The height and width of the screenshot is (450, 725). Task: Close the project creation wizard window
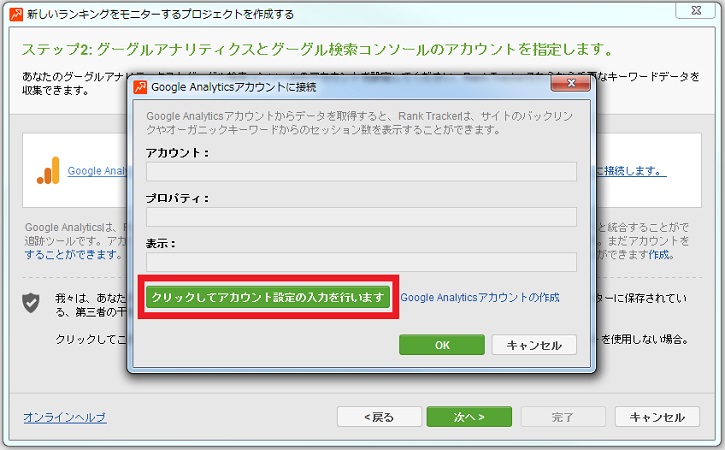(x=696, y=10)
